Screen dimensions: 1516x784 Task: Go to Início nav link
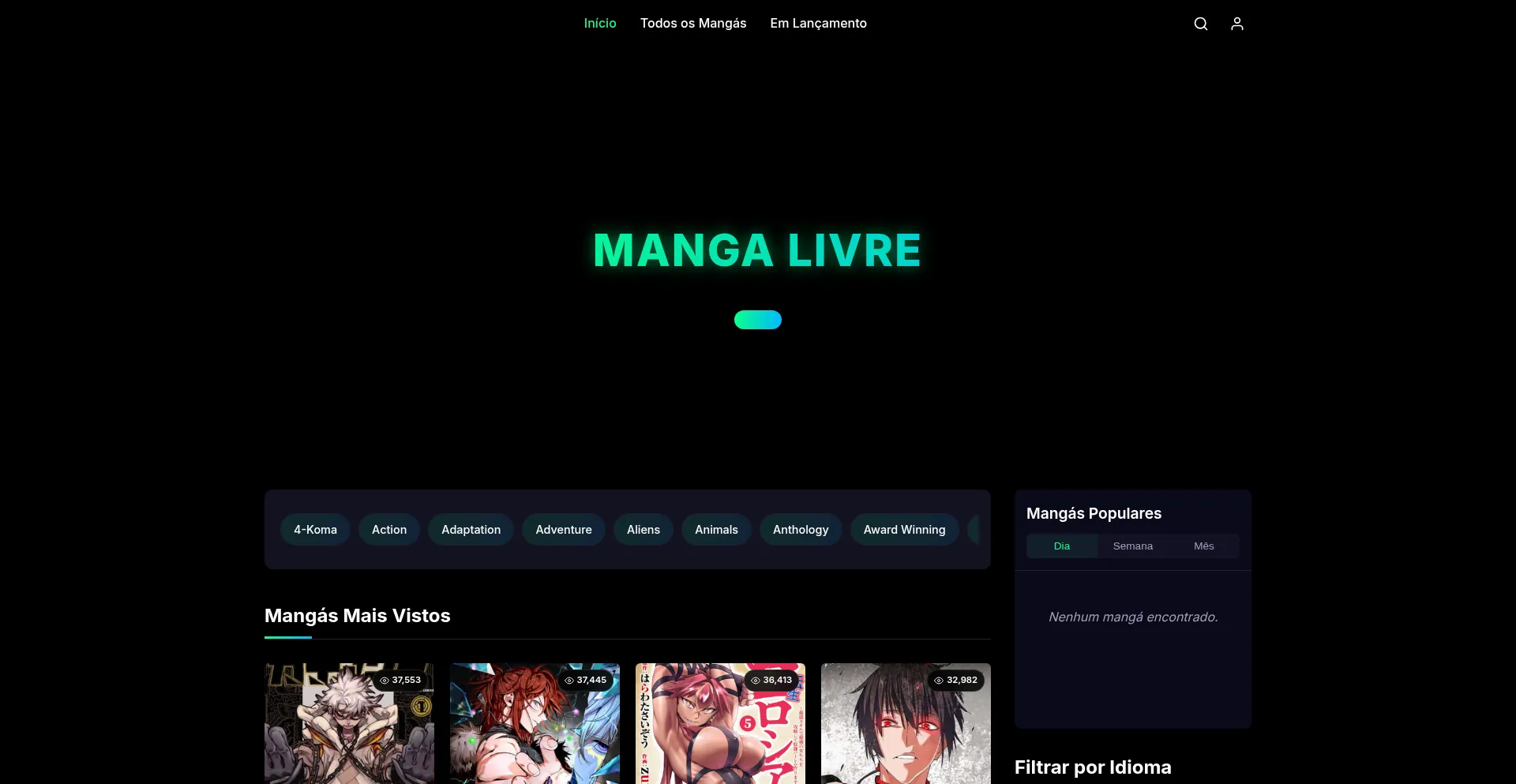point(600,24)
